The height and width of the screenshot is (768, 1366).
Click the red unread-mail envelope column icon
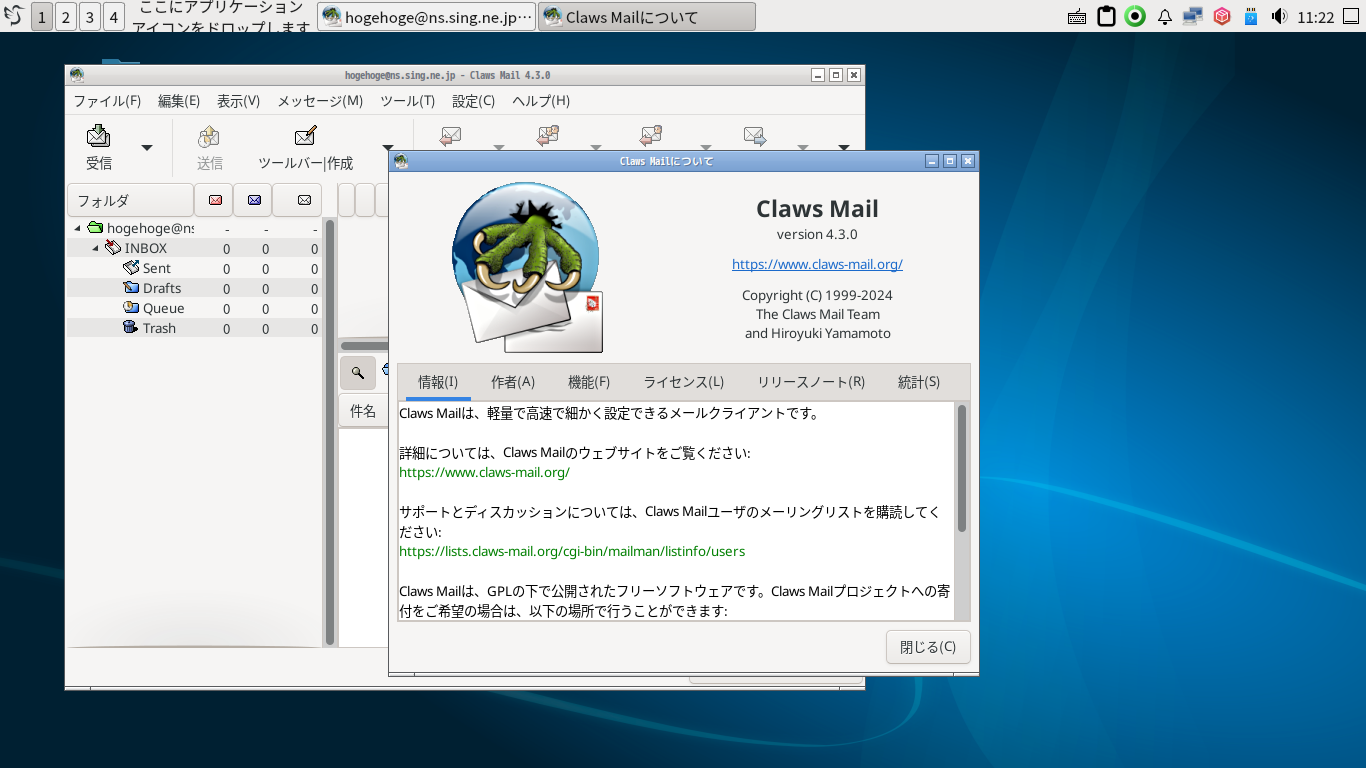tap(213, 199)
